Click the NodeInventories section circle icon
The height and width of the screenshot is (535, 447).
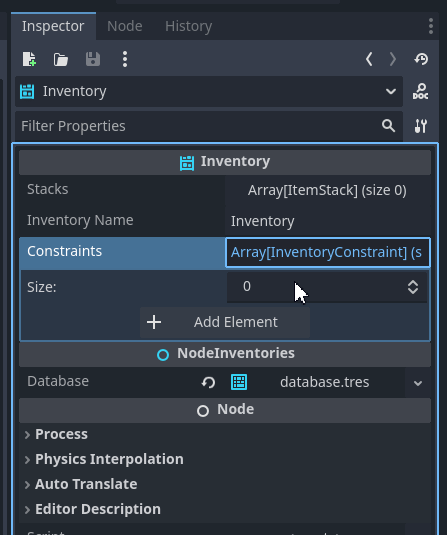(163, 355)
